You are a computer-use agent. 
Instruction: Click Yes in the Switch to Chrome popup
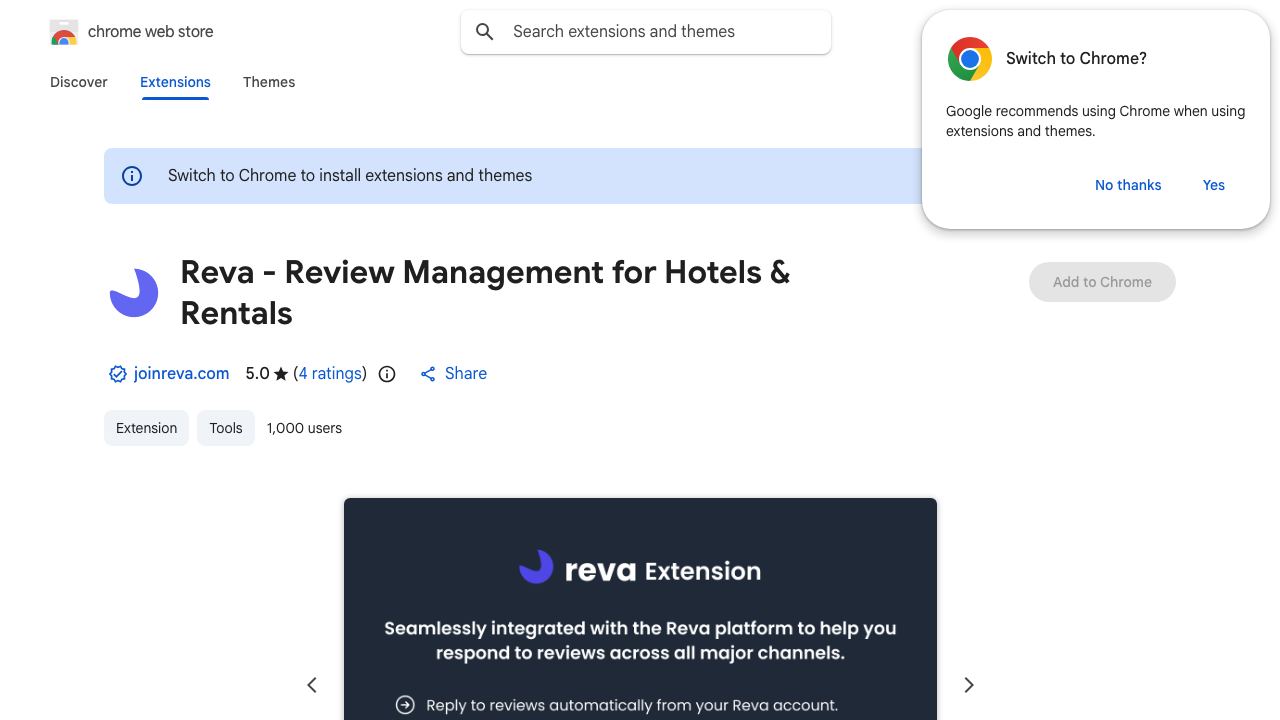click(1214, 185)
